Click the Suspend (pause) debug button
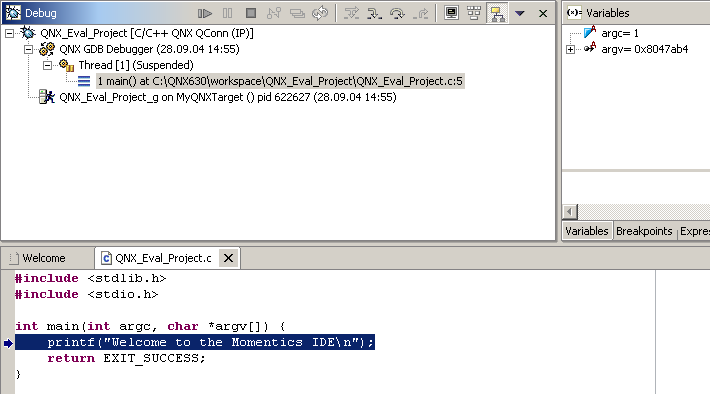 tap(228, 14)
